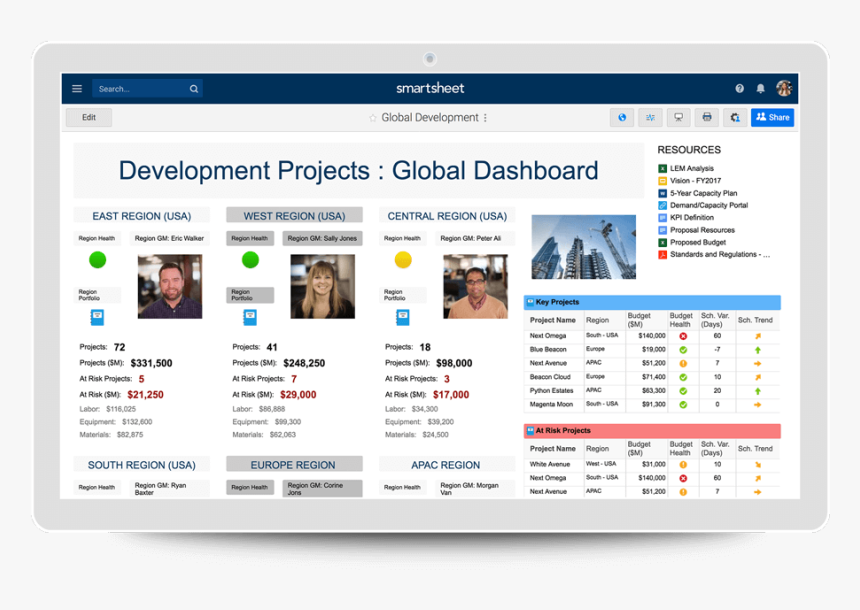Open dashboard settings gear icon
Image resolution: width=860 pixels, height=610 pixels.
[x=735, y=117]
